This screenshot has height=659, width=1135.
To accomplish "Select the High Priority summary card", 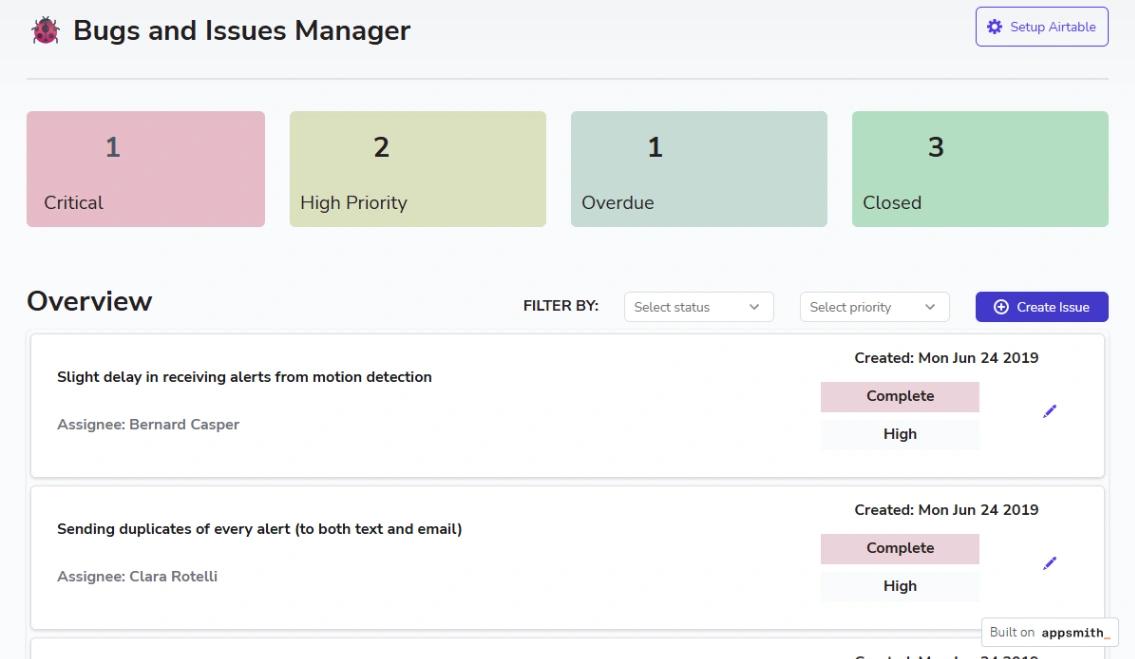I will click(418, 169).
